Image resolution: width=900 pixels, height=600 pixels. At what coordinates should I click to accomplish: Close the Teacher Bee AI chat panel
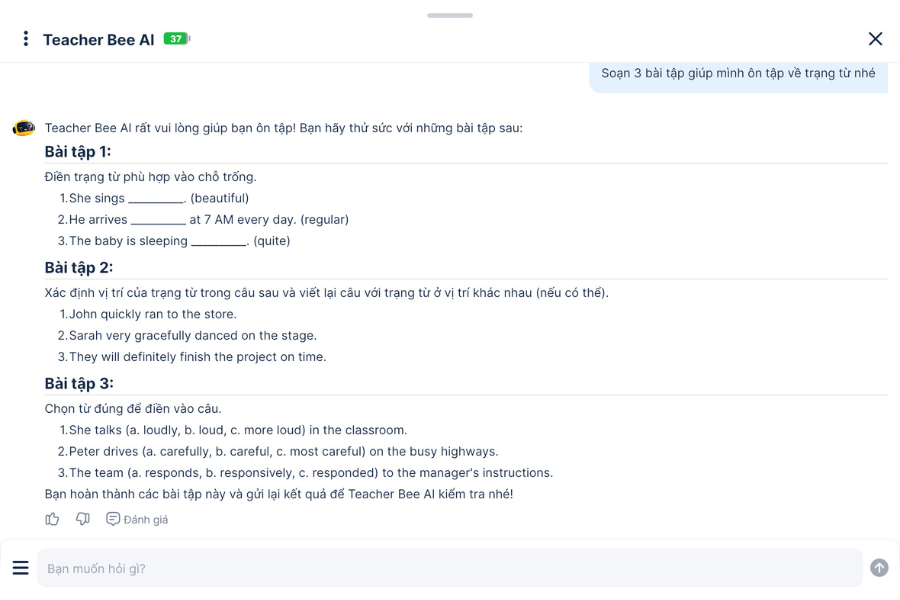[875, 39]
